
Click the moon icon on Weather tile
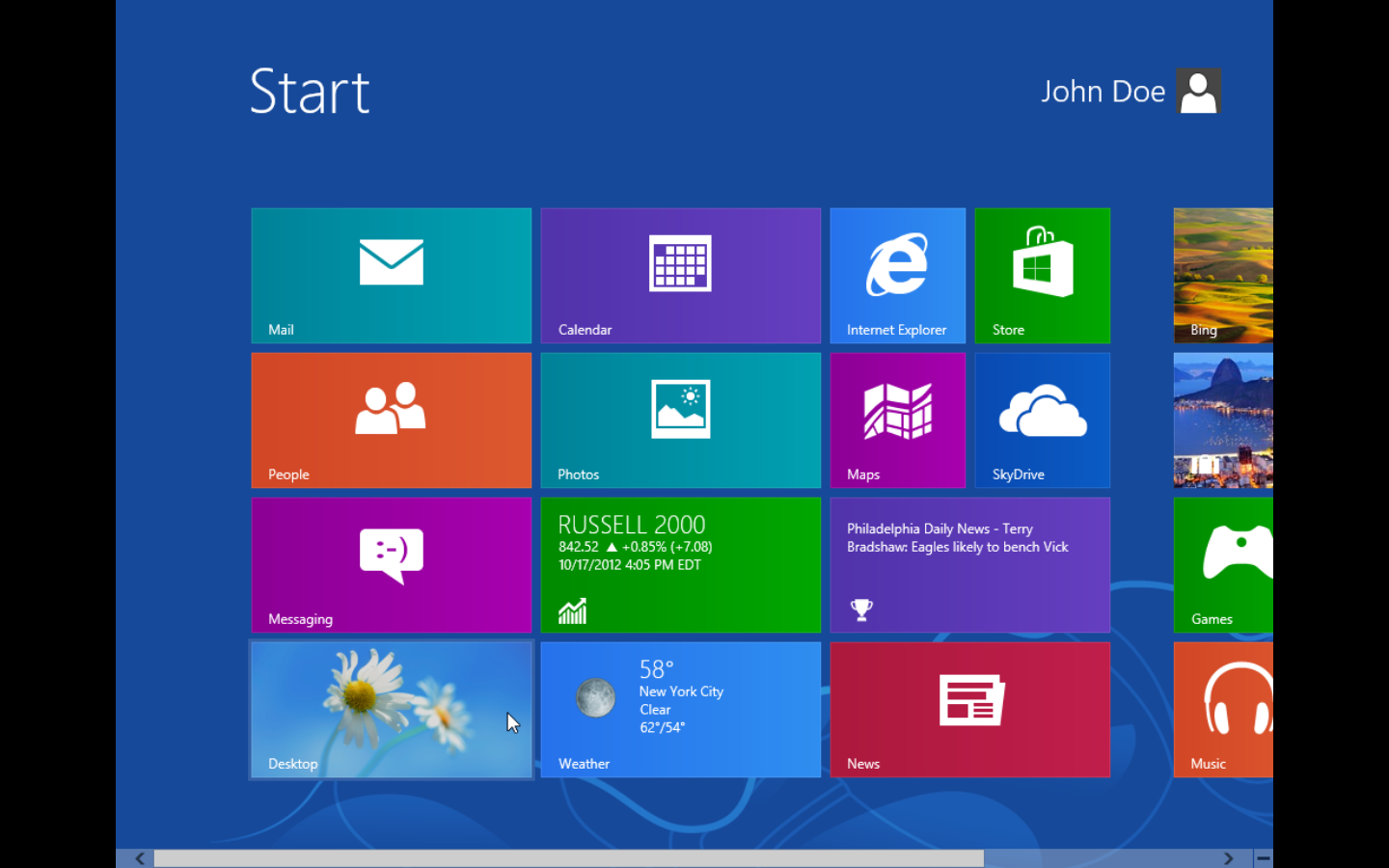click(x=595, y=697)
